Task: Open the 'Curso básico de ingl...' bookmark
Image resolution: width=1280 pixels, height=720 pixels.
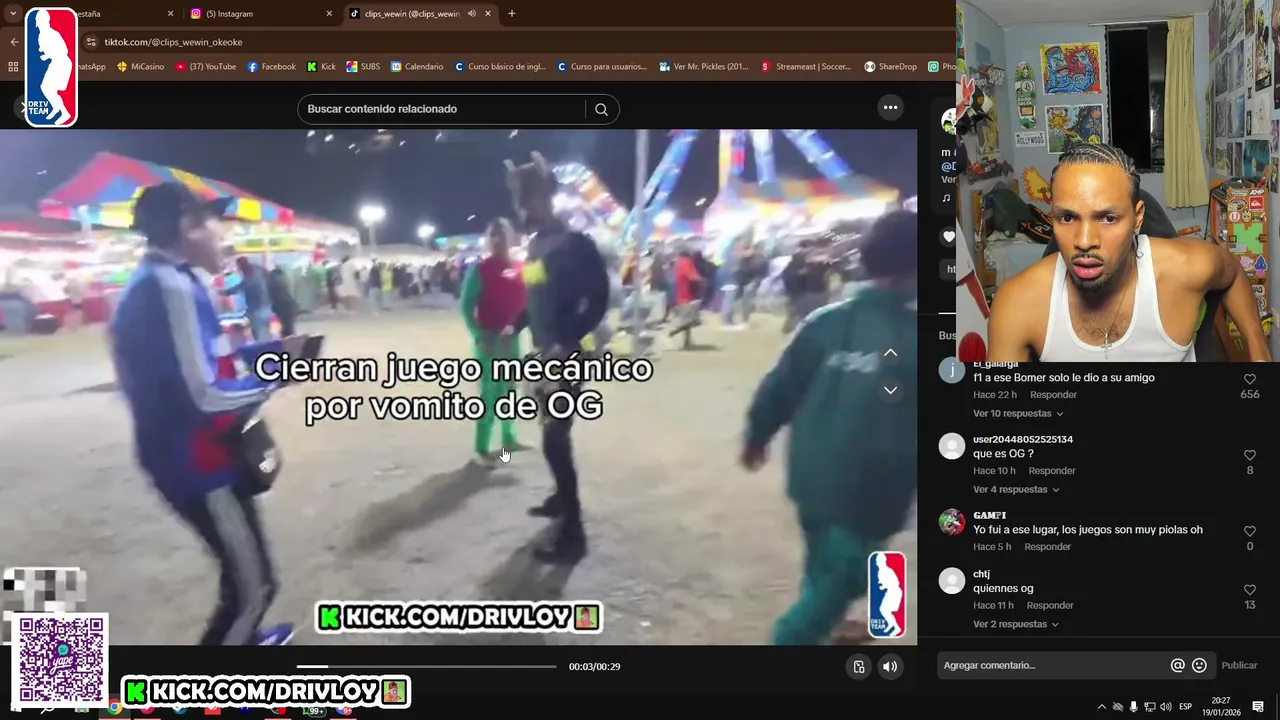Action: [x=499, y=67]
